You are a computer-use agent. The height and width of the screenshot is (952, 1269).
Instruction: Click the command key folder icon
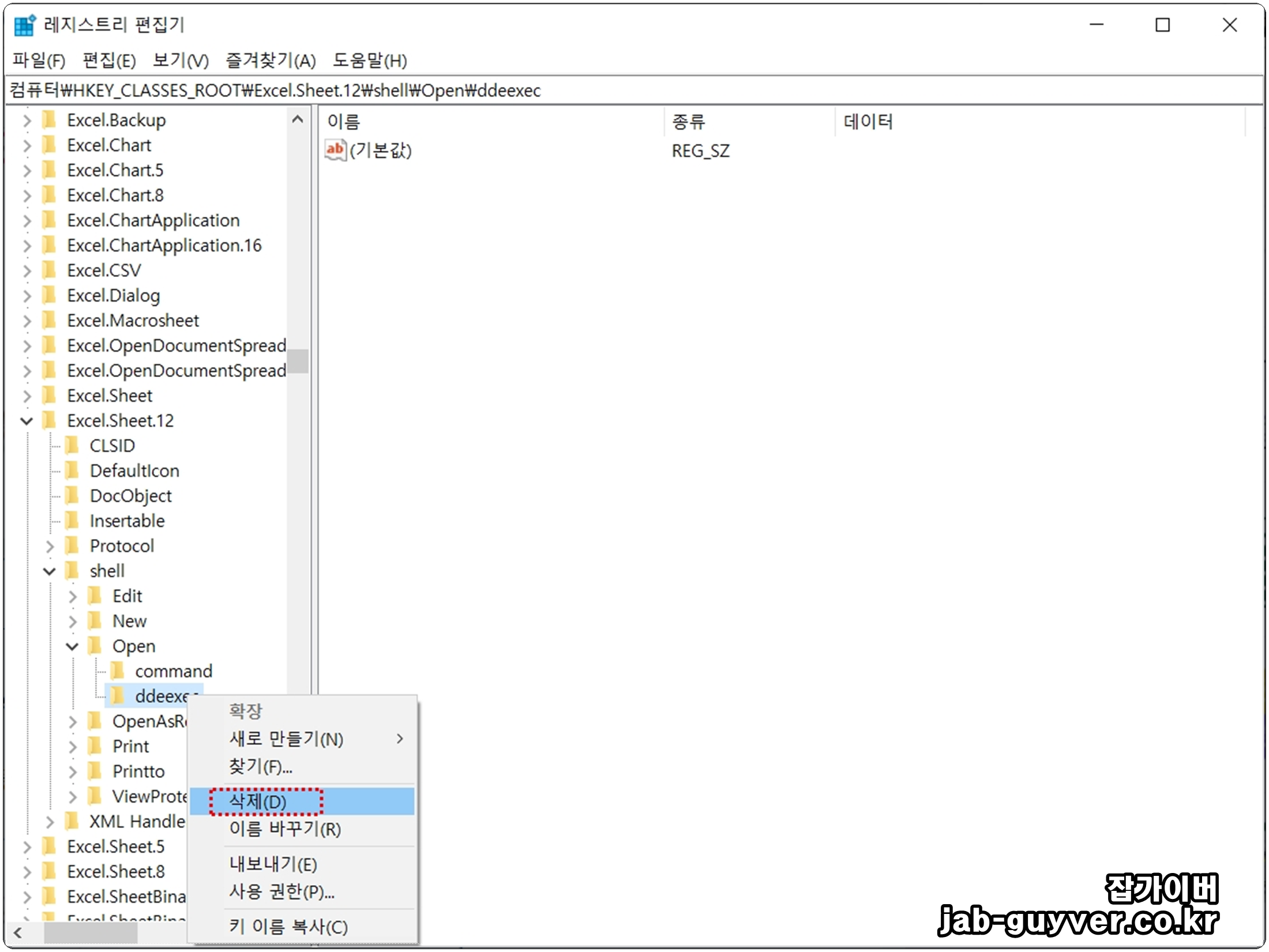point(118,671)
